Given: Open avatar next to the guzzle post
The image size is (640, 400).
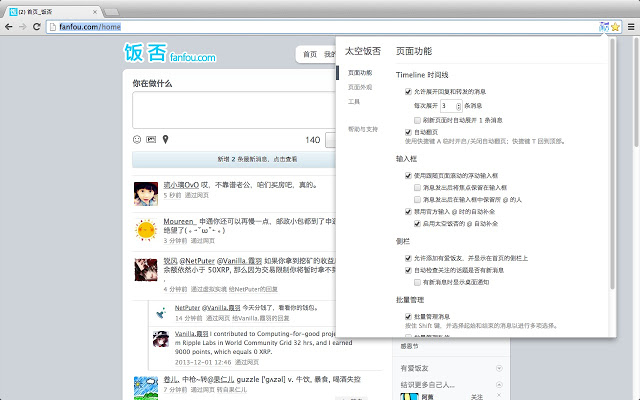Looking at the screenshot, I should 146,388.
